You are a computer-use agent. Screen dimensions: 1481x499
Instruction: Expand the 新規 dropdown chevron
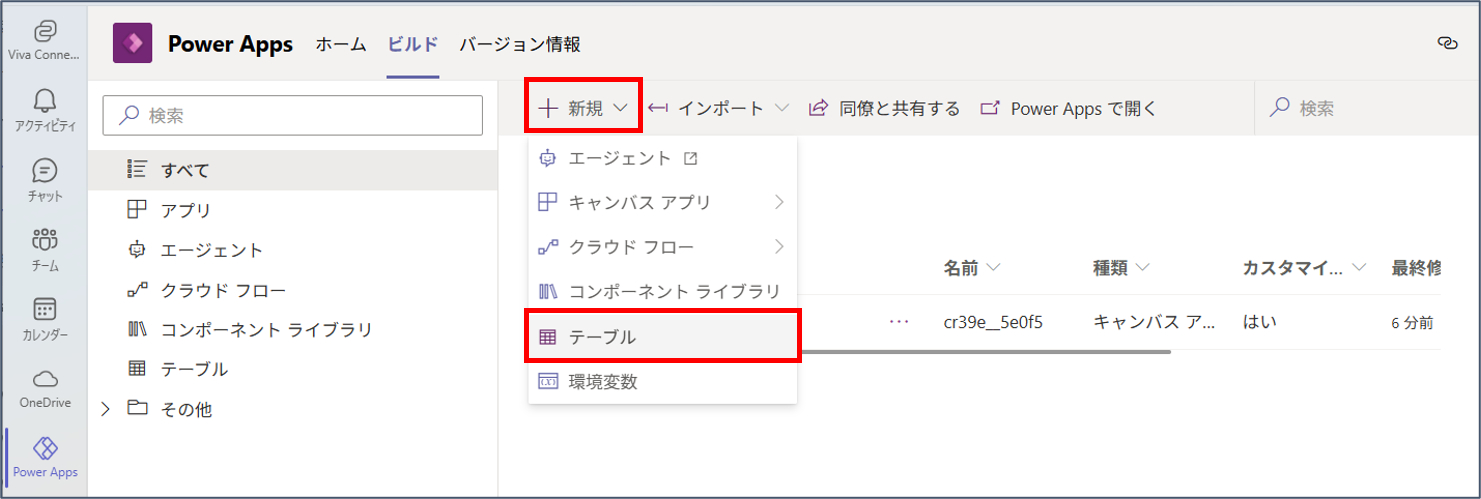pyautogui.click(x=621, y=109)
